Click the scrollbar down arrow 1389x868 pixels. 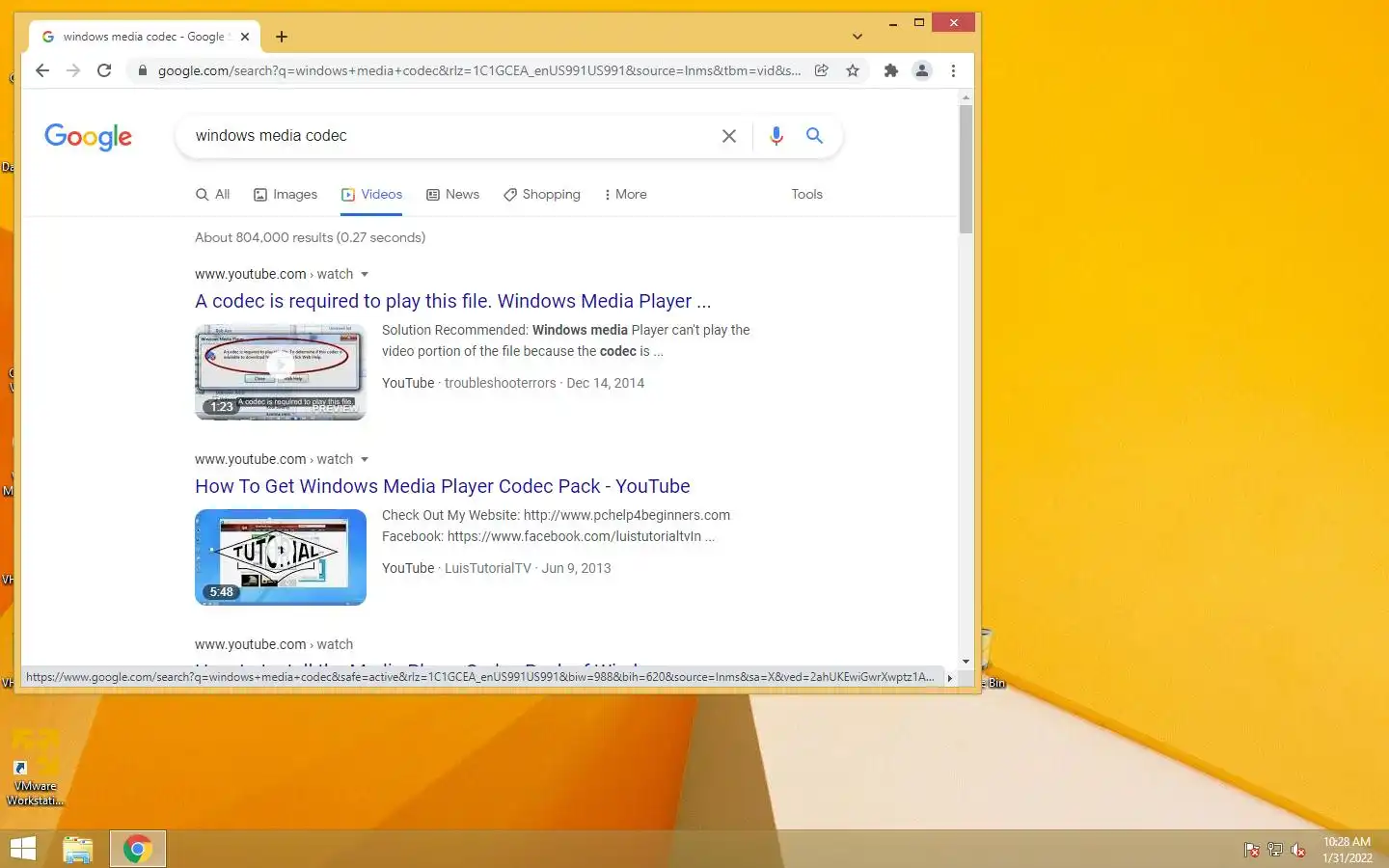(966, 662)
